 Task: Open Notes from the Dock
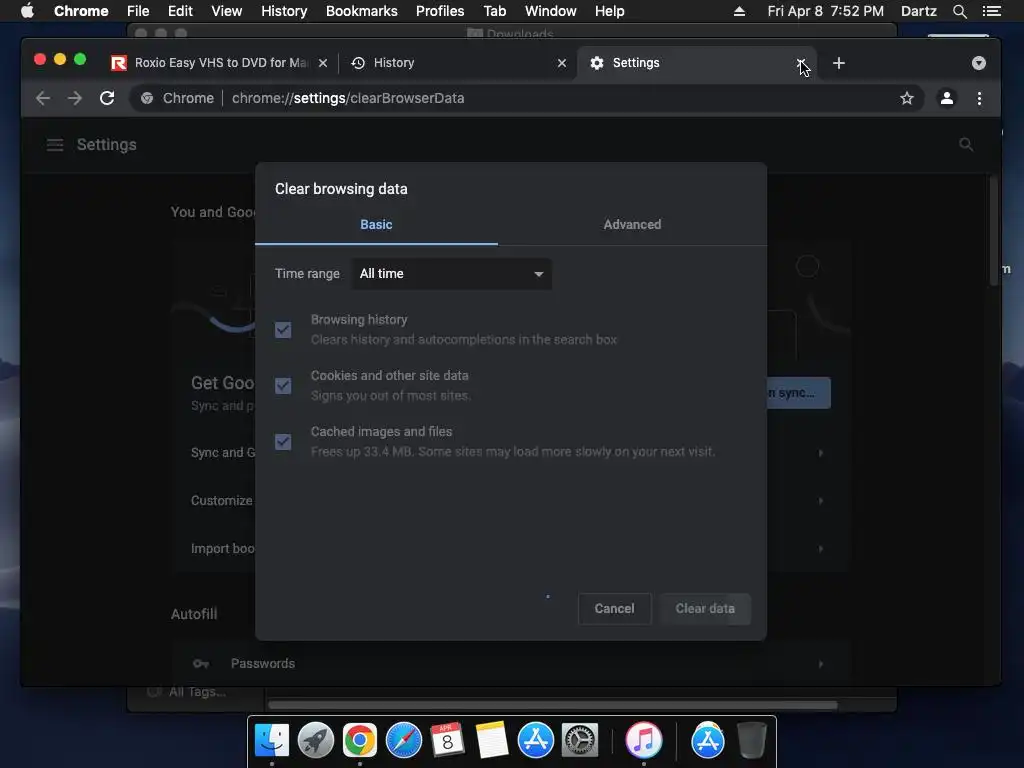pyautogui.click(x=492, y=740)
